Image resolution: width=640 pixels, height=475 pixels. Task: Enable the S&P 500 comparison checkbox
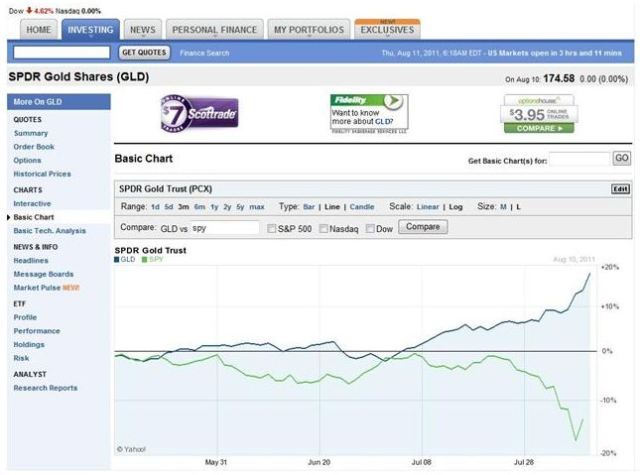tap(273, 228)
